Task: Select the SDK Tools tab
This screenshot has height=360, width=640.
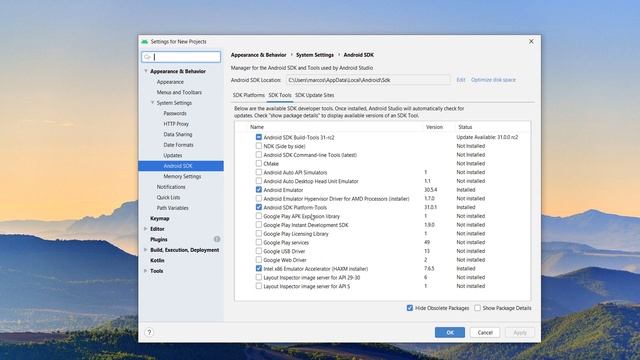Action: point(280,95)
